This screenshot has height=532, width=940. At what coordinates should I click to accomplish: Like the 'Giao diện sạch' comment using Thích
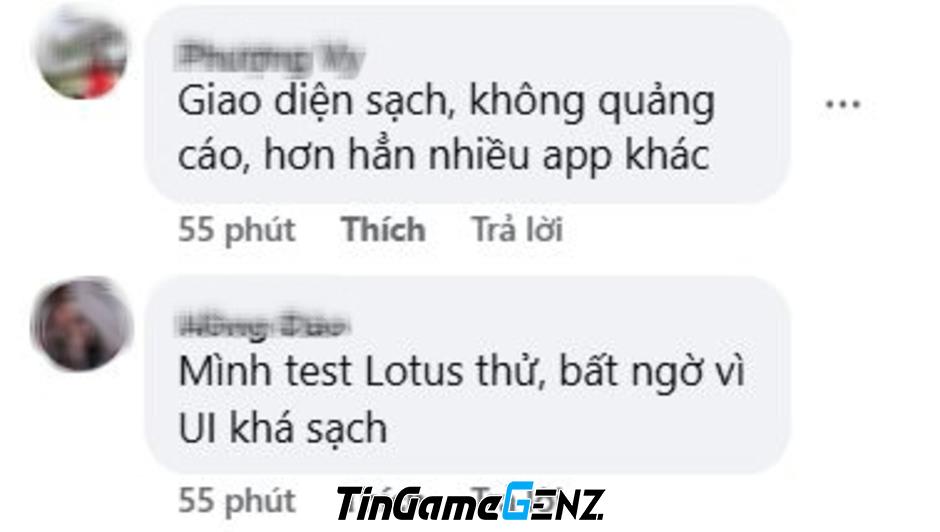383,230
